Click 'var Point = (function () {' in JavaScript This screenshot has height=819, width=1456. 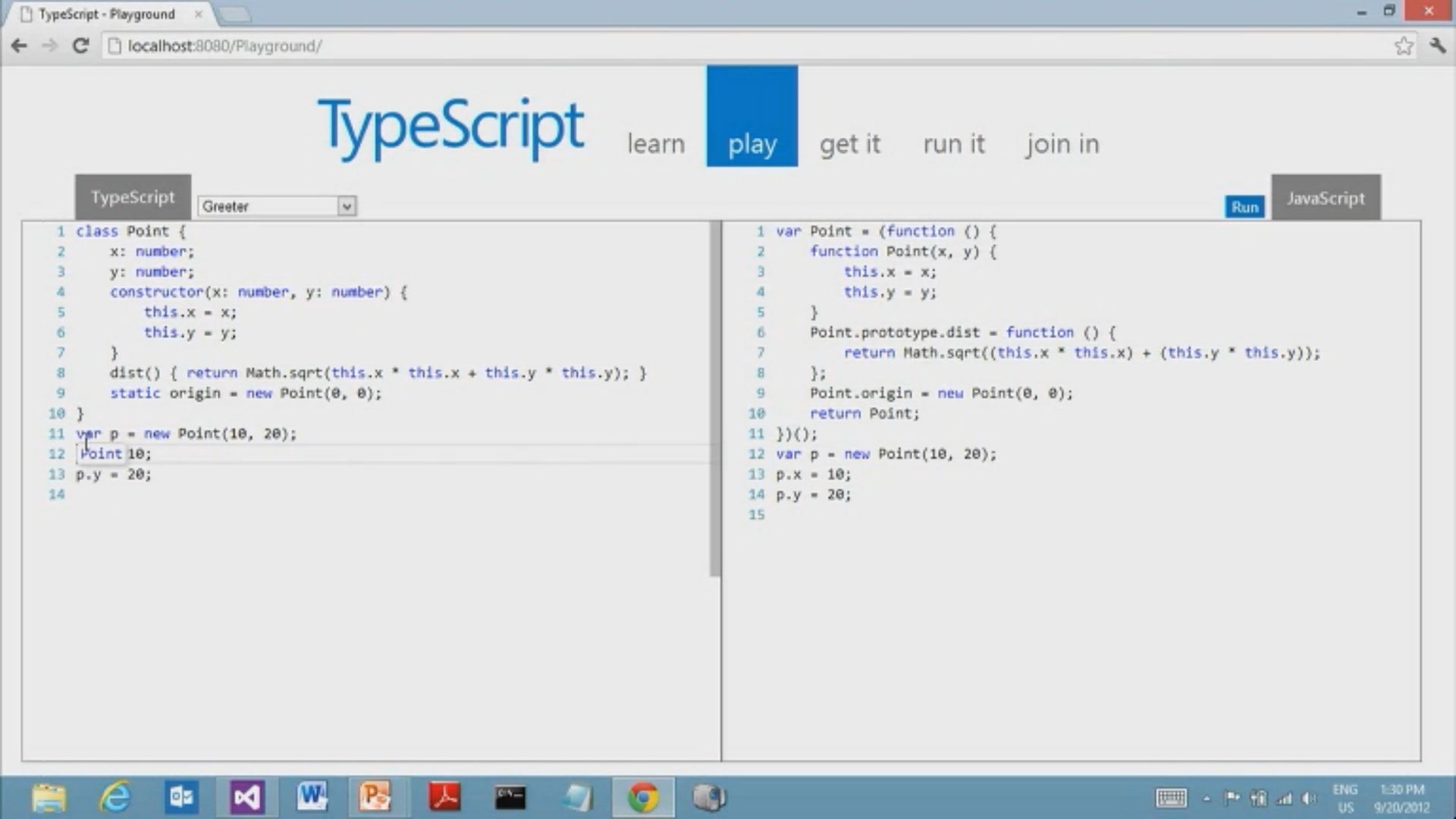pos(886,231)
